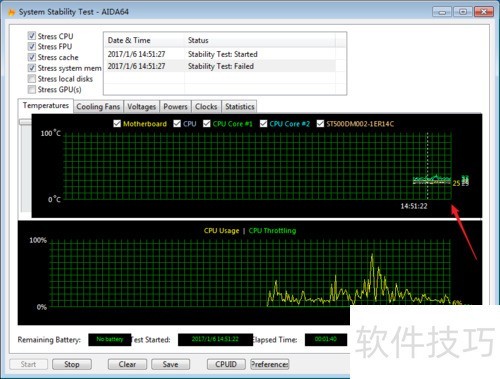Screen dimensions: 500x379
Task: Click the Clear button
Action: tap(127, 364)
